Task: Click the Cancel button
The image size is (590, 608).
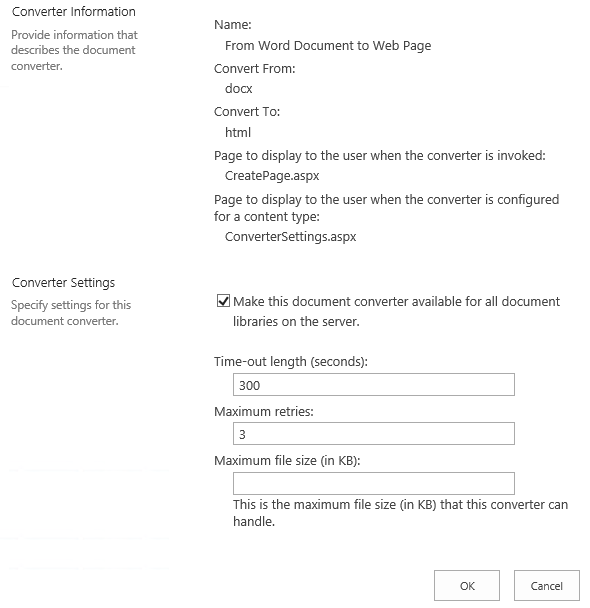Action: (x=547, y=586)
